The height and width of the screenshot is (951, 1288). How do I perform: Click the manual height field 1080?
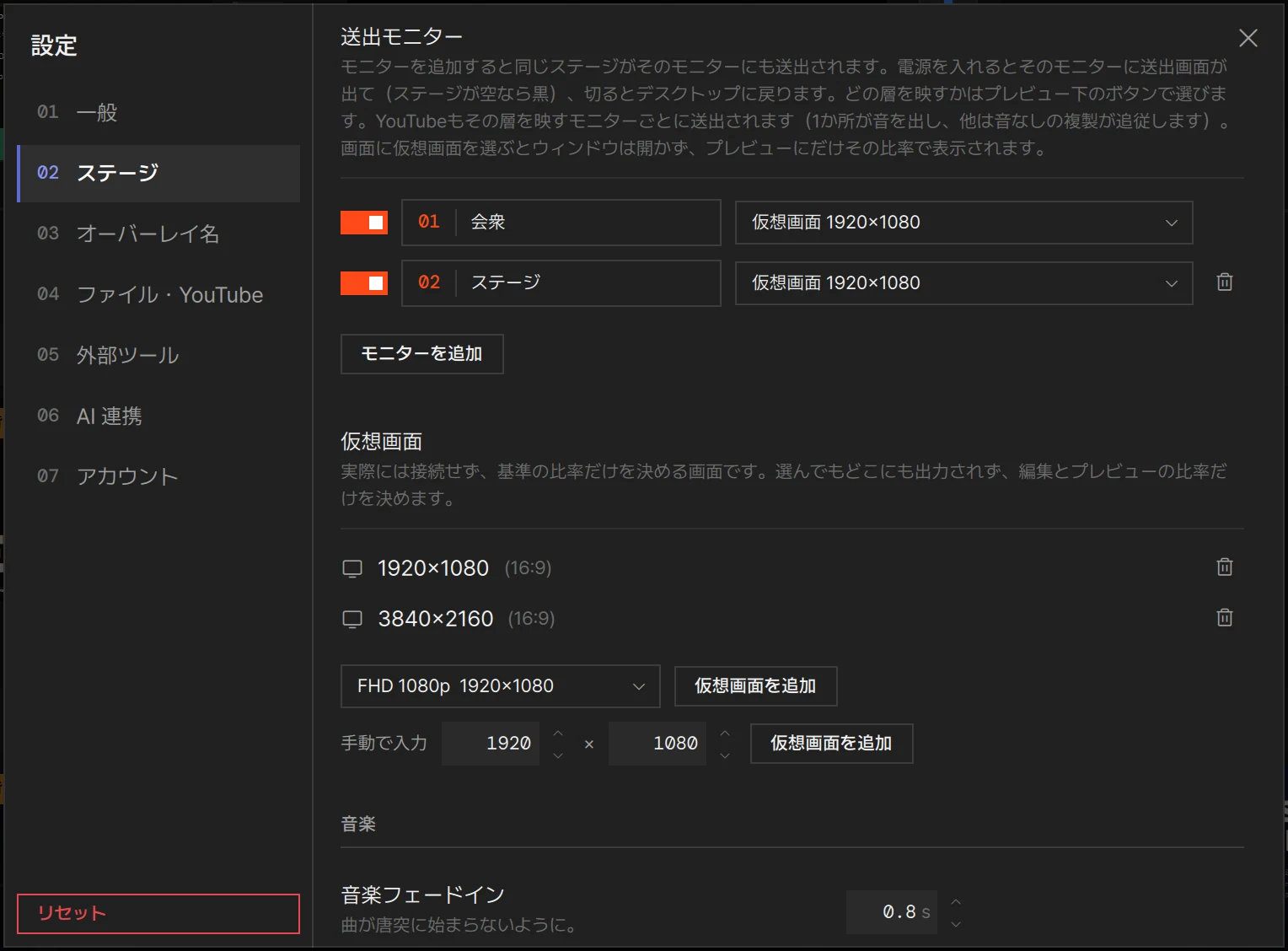[x=657, y=744]
